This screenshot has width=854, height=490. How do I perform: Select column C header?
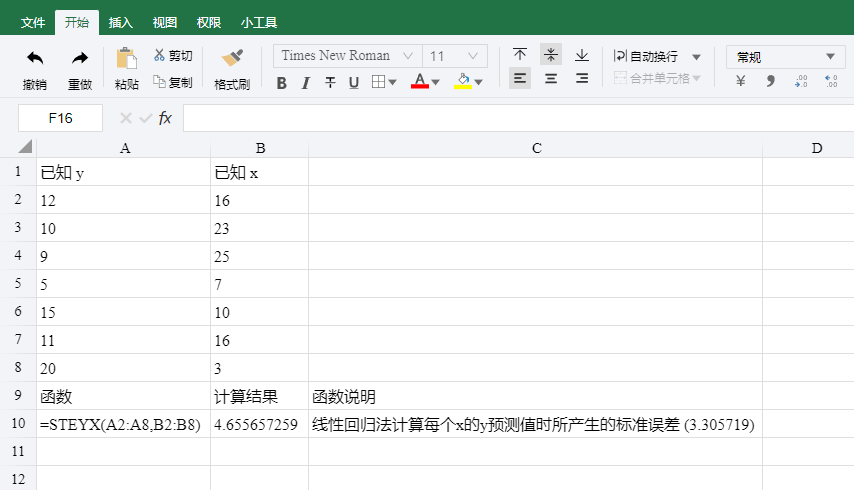pos(536,148)
